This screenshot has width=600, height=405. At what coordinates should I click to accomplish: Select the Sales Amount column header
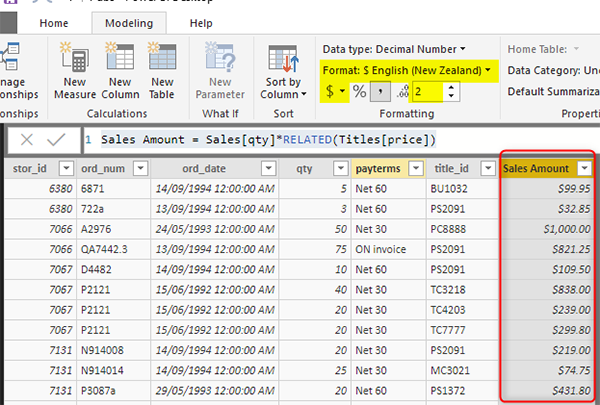coord(537,169)
